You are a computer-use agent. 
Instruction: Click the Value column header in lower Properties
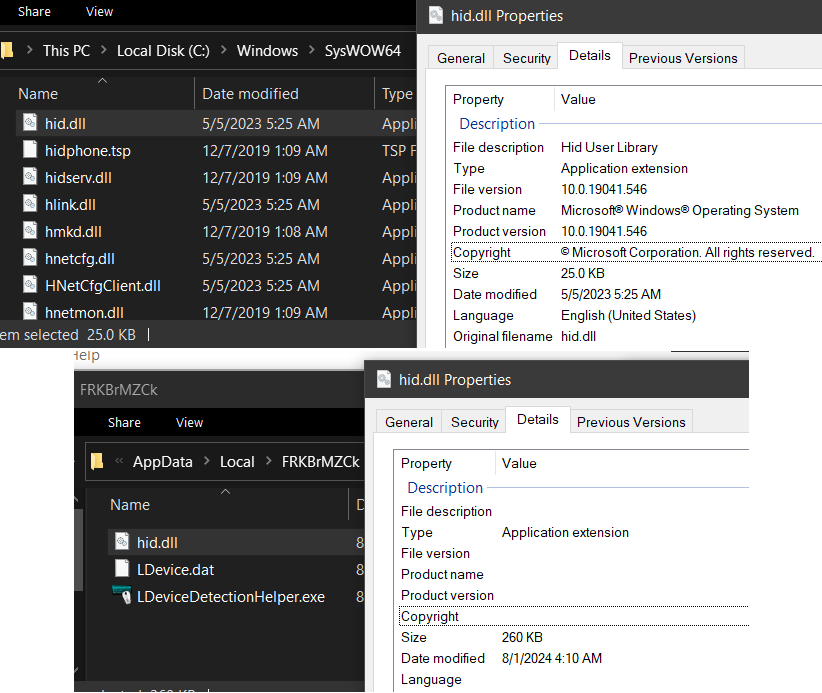tap(622, 463)
